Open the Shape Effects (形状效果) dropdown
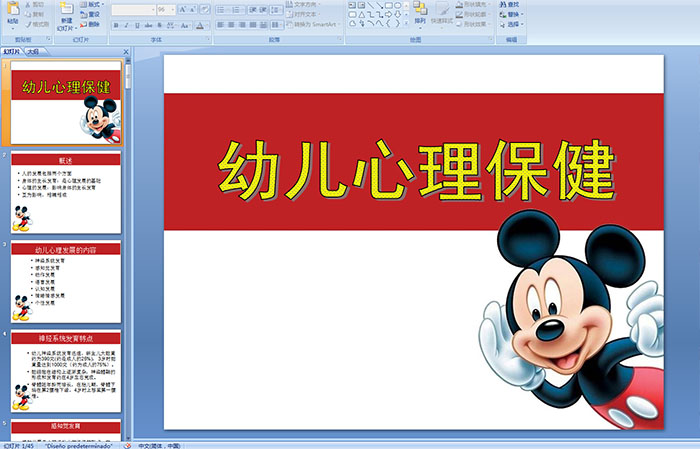This screenshot has height=449, width=700. [x=473, y=24]
